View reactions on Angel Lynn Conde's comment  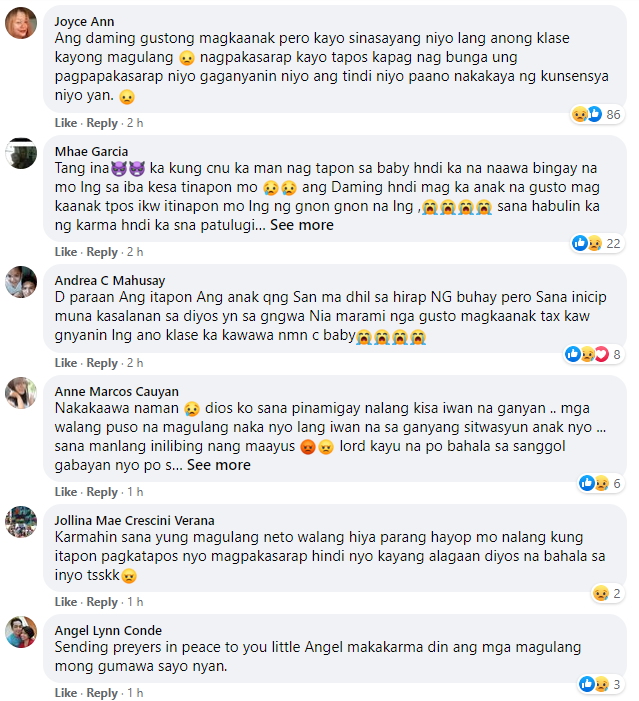tap(601, 684)
